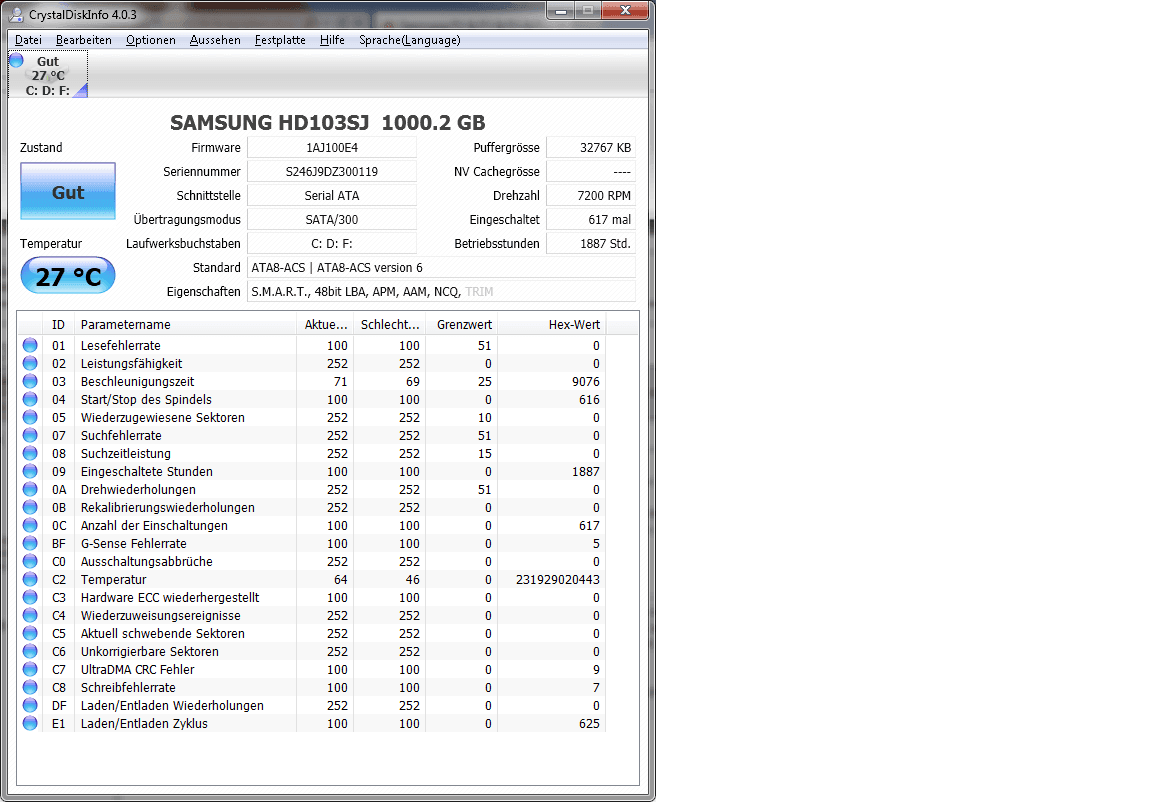Click the Schlecht... column header

tap(389, 324)
